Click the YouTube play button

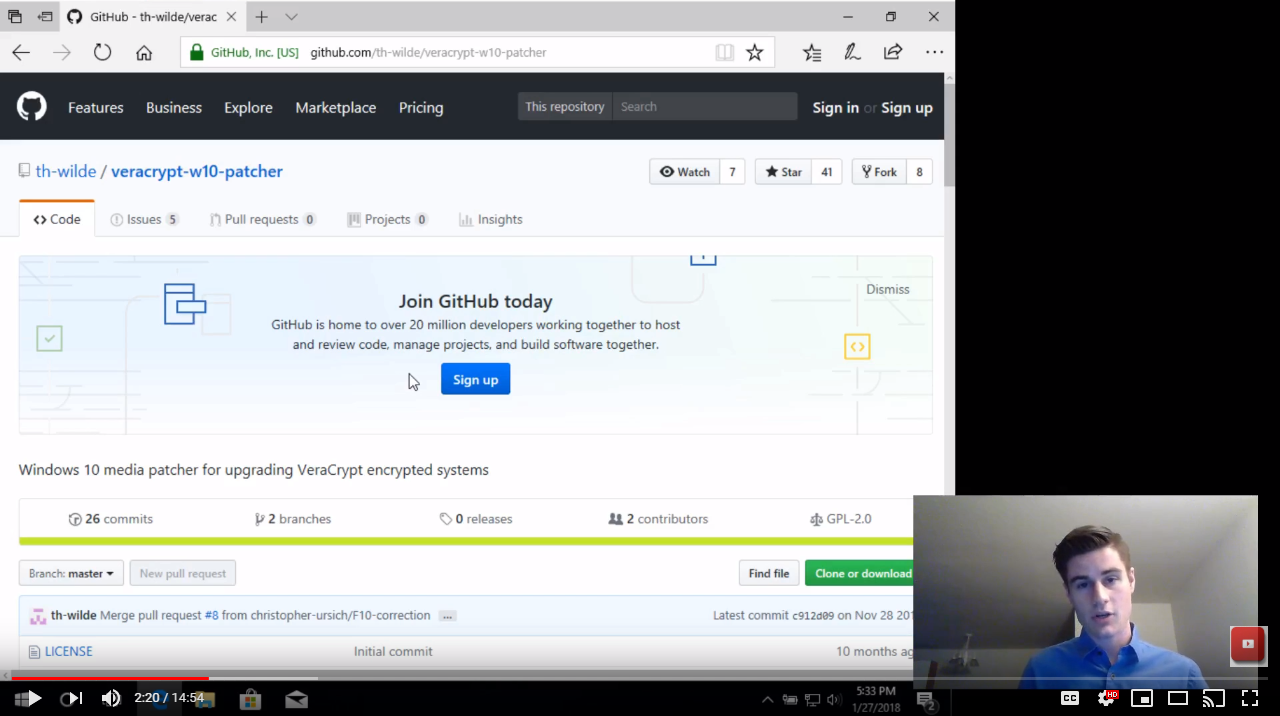pyautogui.click(x=32, y=698)
